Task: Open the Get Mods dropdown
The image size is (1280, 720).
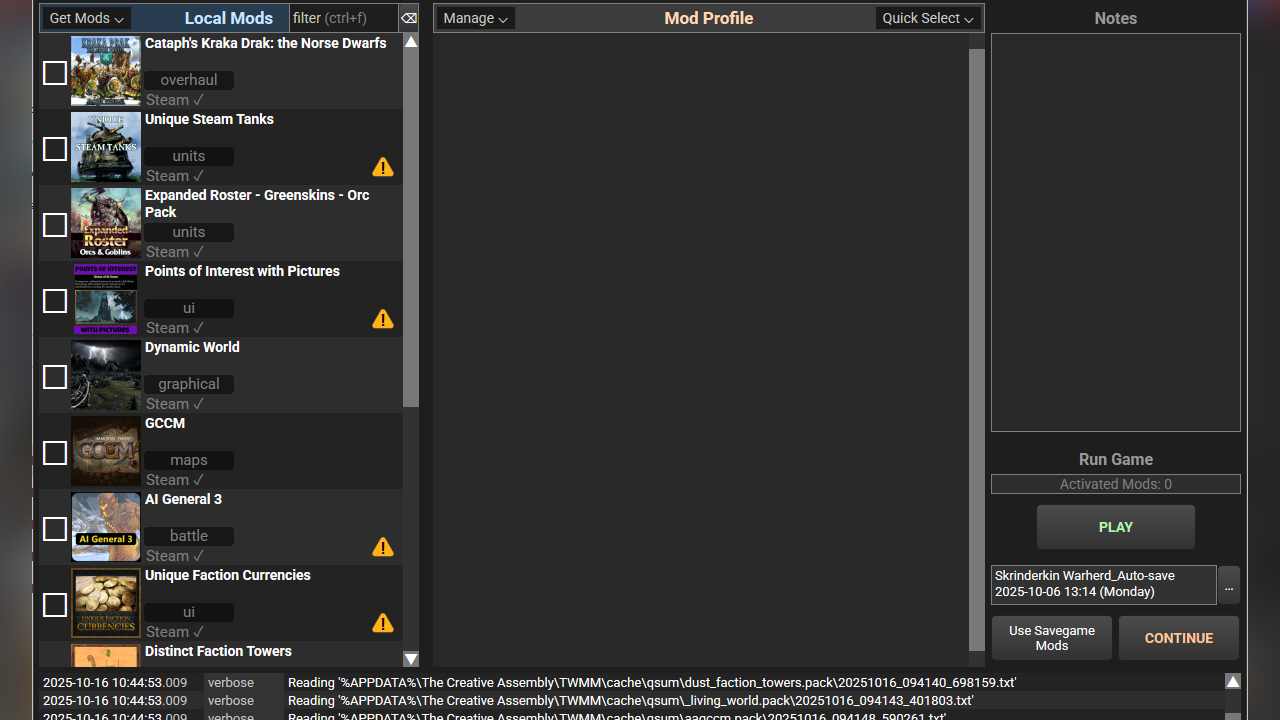Action: [x=86, y=18]
